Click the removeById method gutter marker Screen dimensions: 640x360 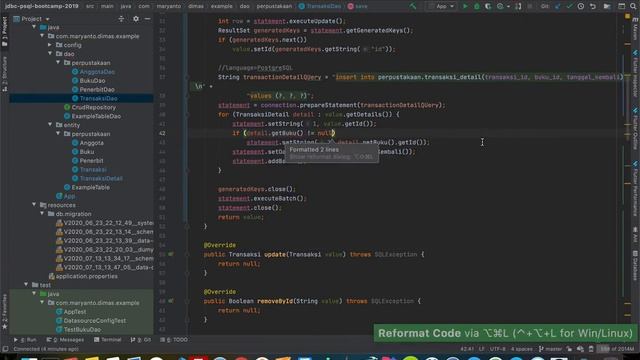click(x=171, y=301)
